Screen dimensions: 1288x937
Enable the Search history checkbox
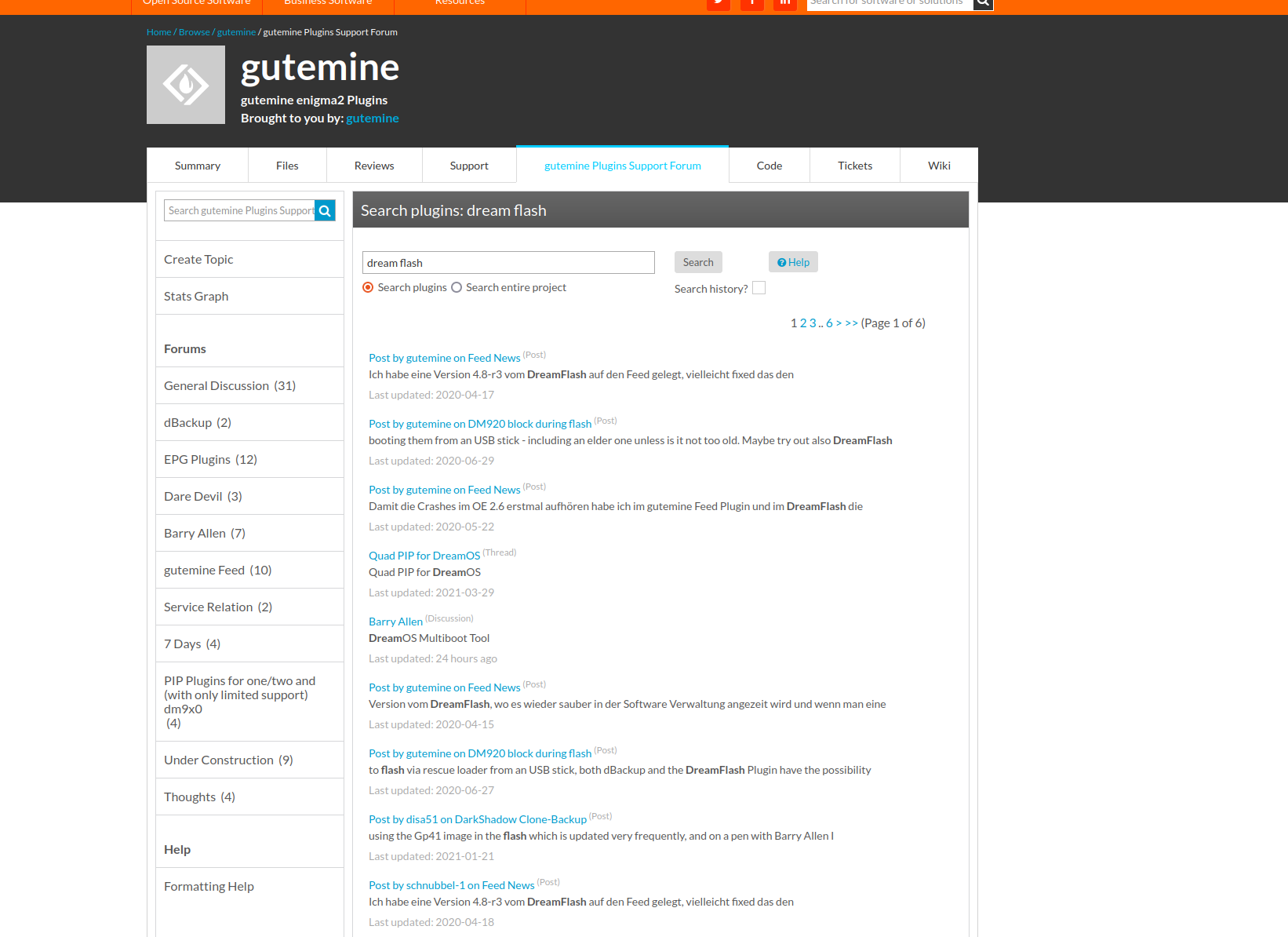click(x=759, y=288)
